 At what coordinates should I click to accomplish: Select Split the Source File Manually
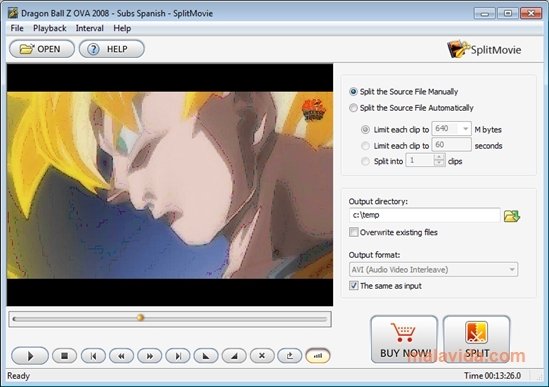click(x=404, y=92)
